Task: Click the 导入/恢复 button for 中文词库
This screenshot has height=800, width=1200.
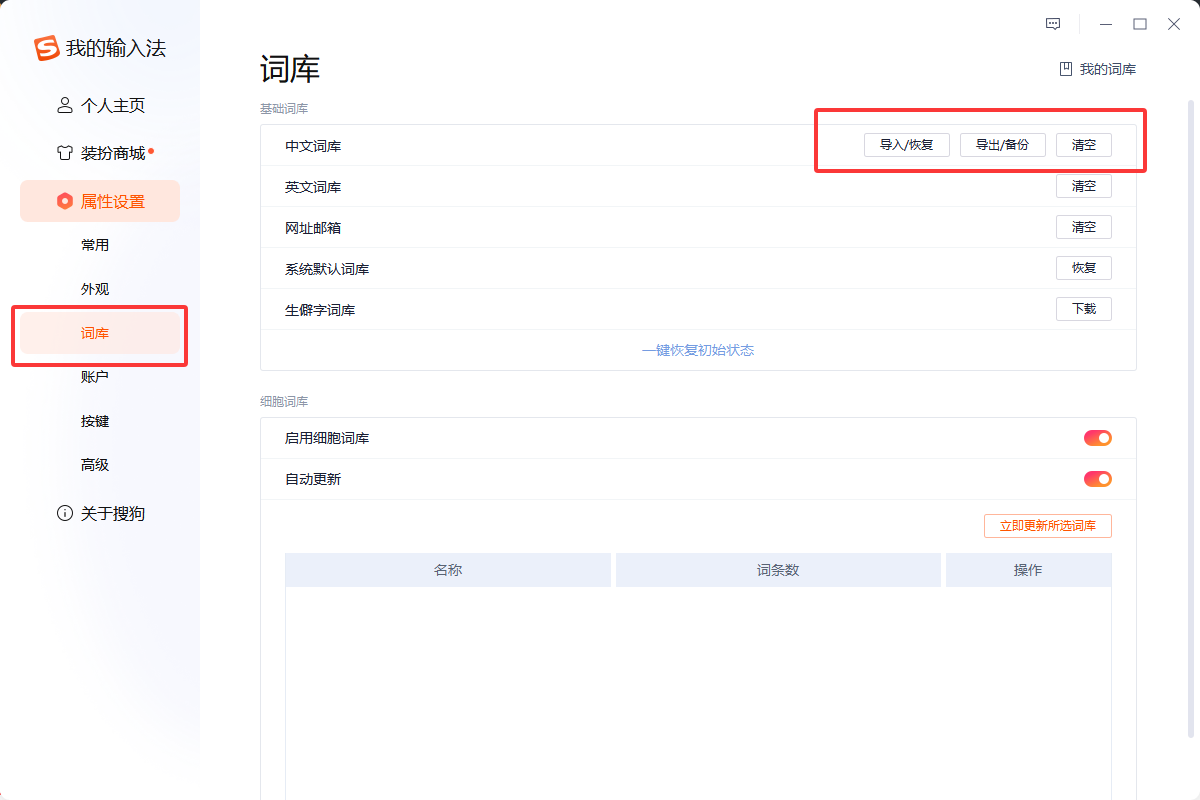Action: [x=906, y=144]
